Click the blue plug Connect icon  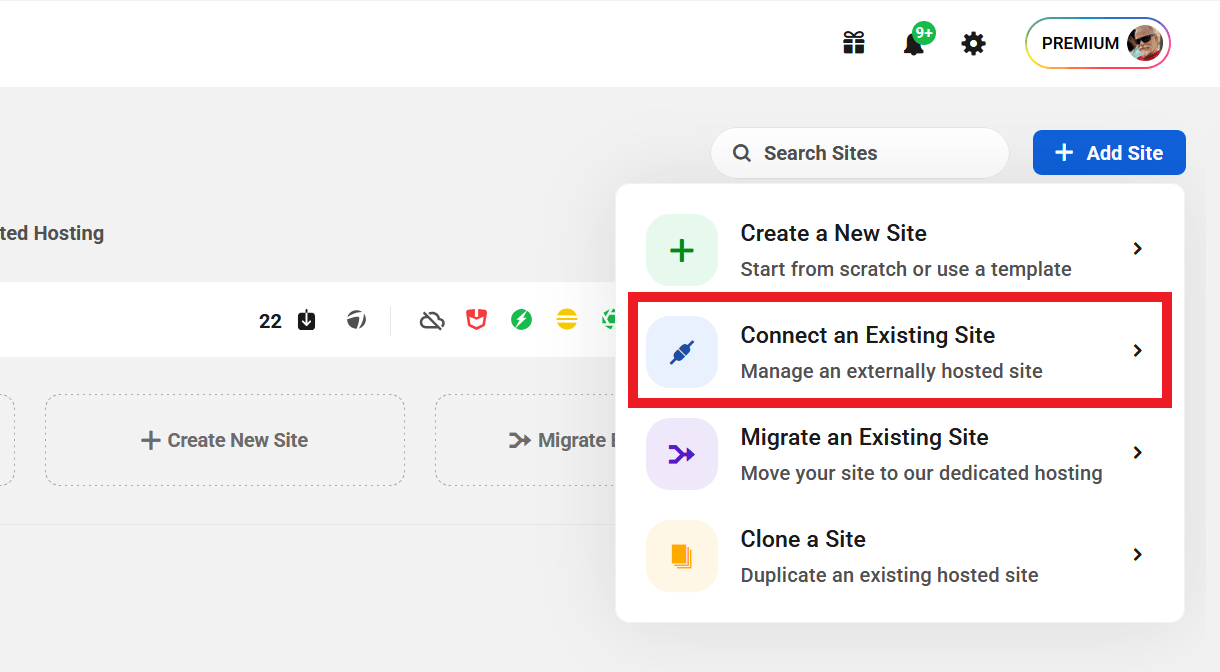pos(682,352)
